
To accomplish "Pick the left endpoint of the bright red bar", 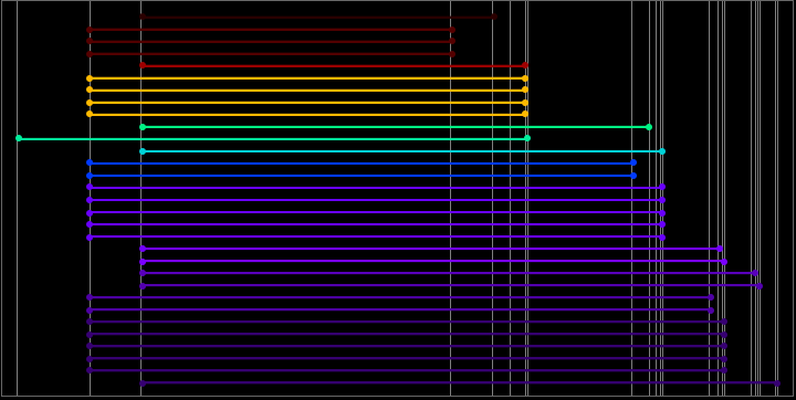I will tap(142, 65).
